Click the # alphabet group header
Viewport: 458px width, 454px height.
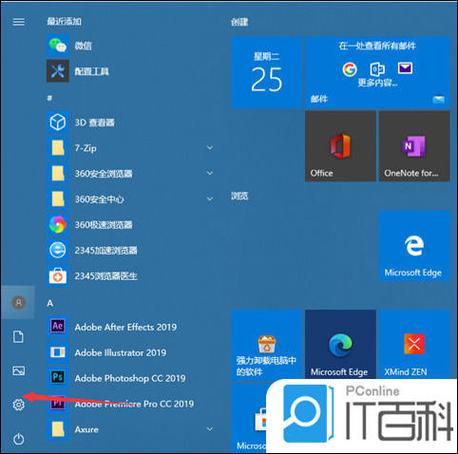pos(50,98)
